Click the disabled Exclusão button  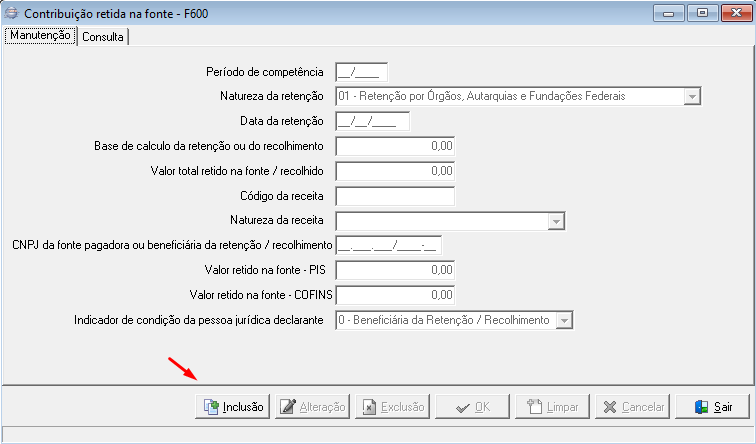click(x=392, y=407)
